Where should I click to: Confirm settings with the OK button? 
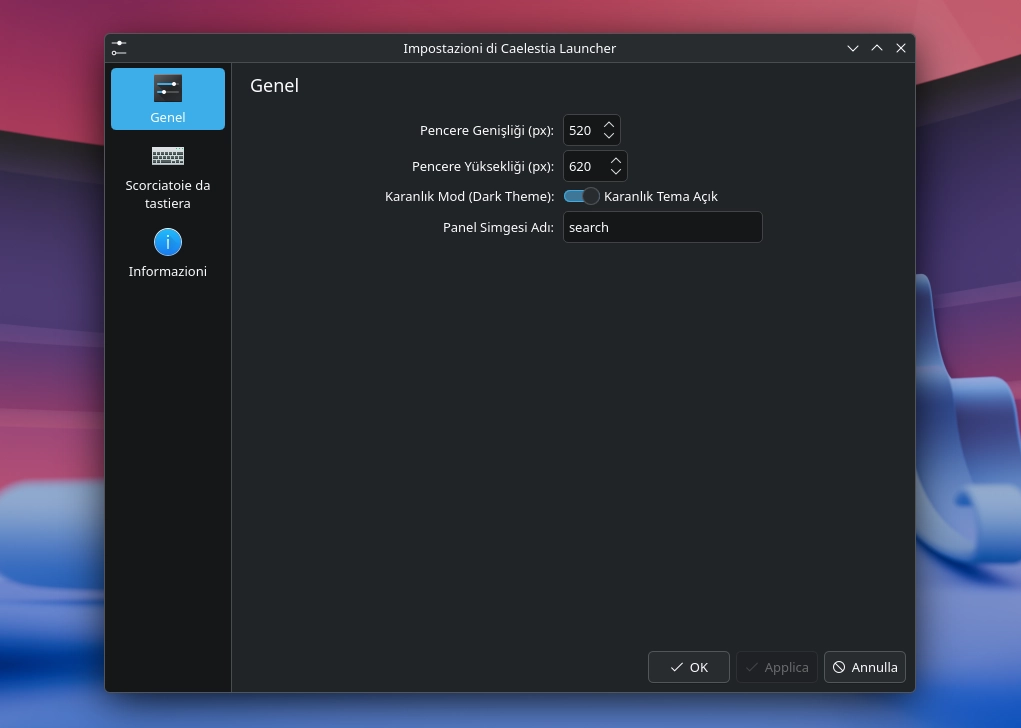tap(688, 667)
